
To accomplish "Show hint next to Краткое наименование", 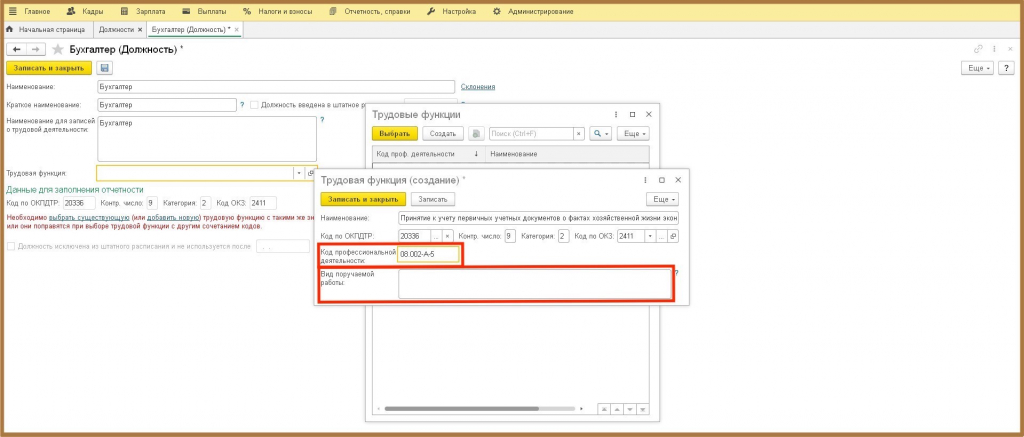I will [242, 104].
